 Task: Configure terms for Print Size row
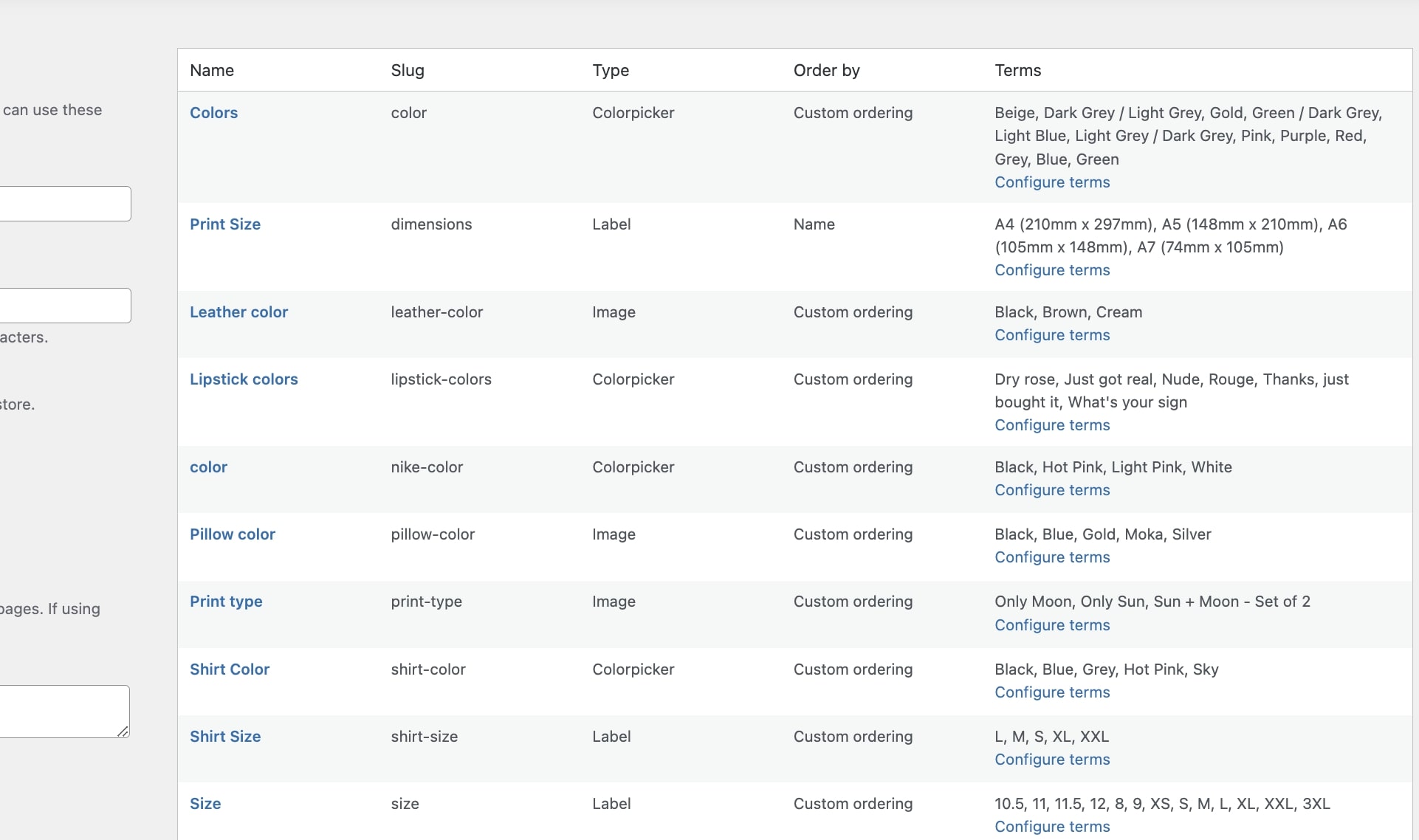tap(1052, 270)
